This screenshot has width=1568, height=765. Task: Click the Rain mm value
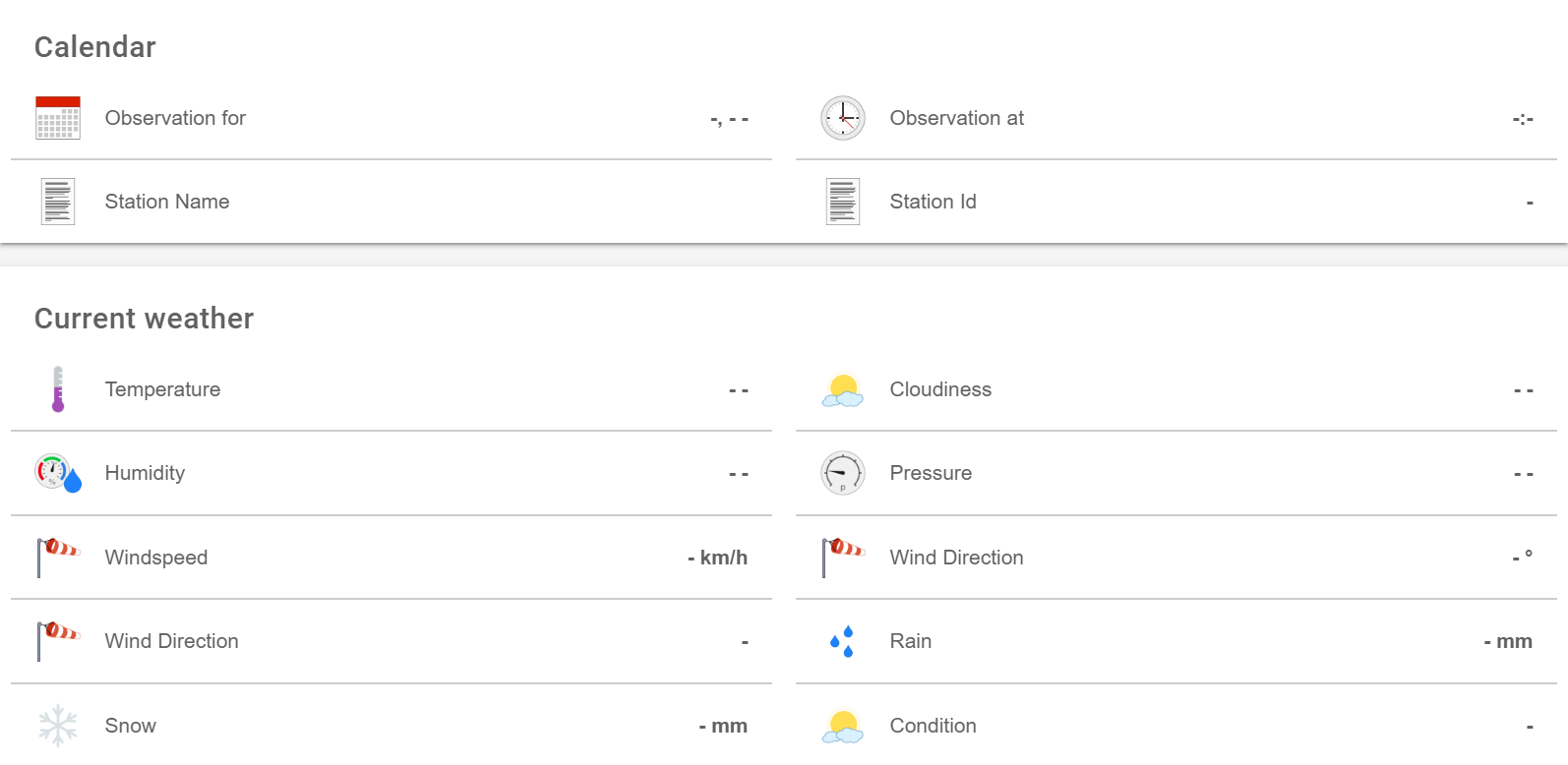coord(1508,641)
